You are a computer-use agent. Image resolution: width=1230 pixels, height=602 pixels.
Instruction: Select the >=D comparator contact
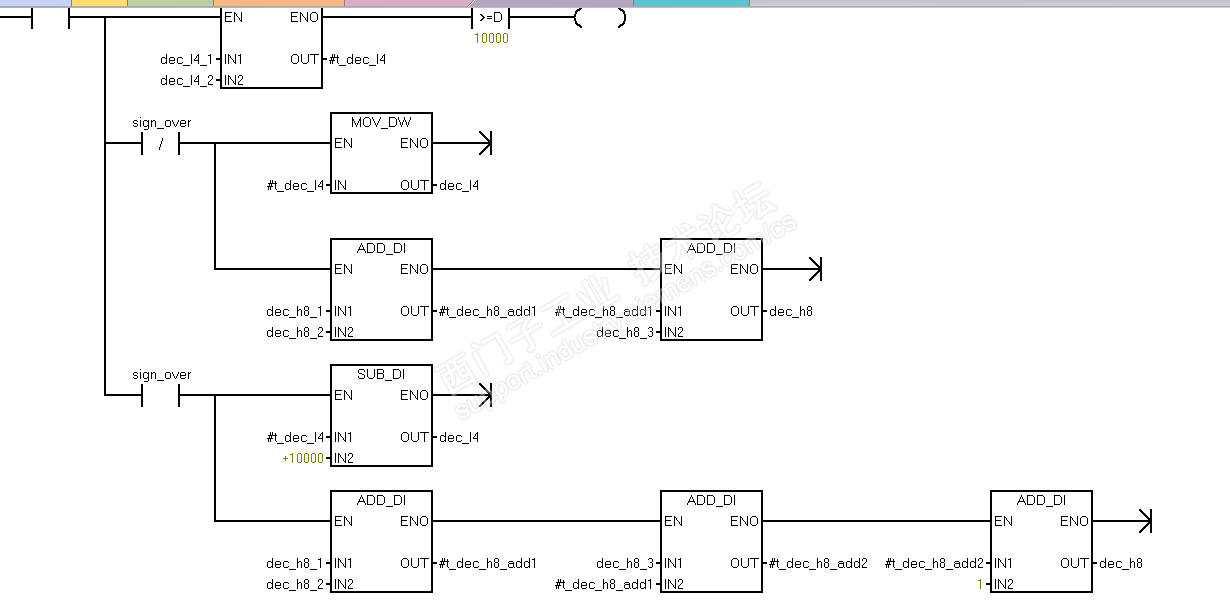click(x=491, y=18)
